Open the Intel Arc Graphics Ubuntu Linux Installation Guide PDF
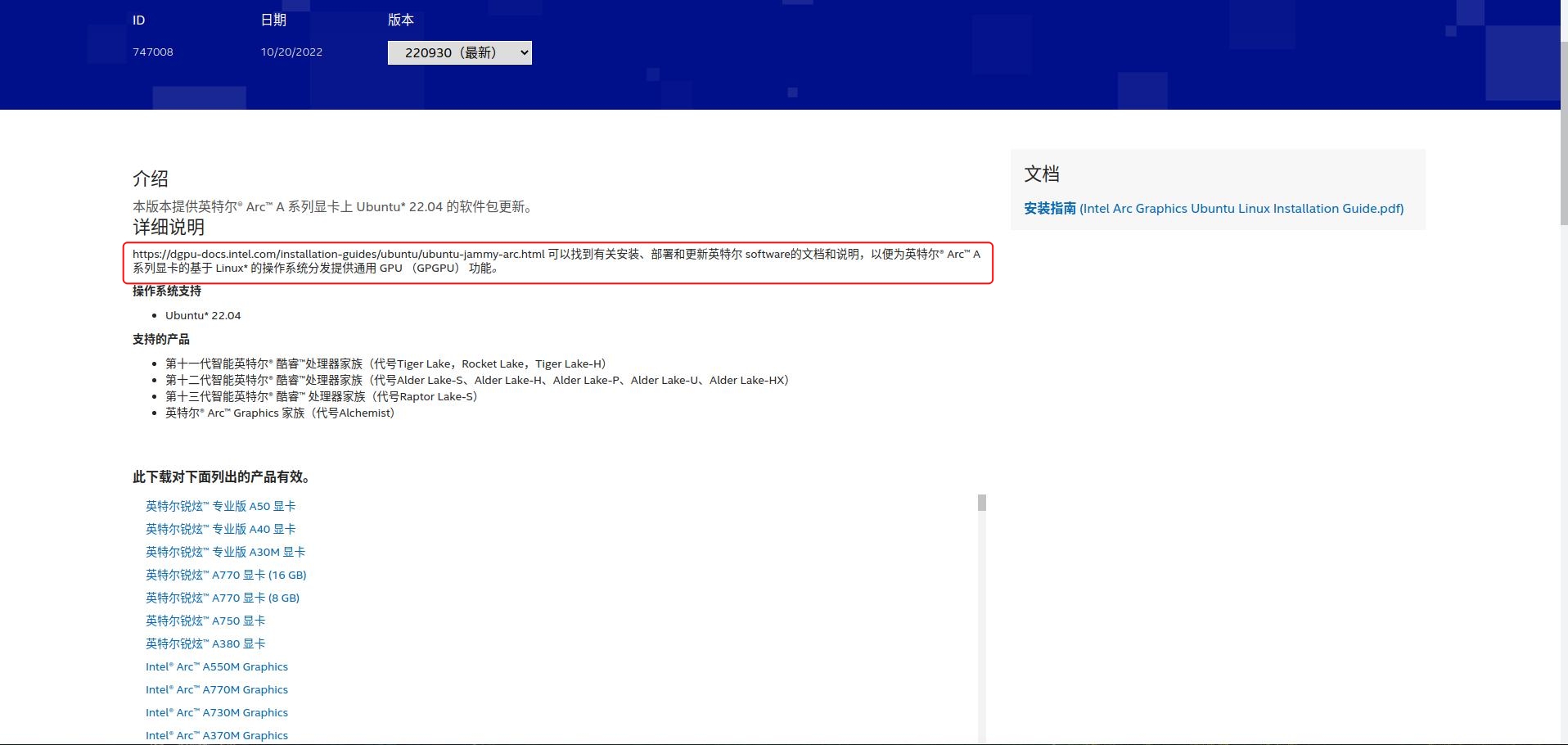The image size is (1568, 745). [1240, 208]
